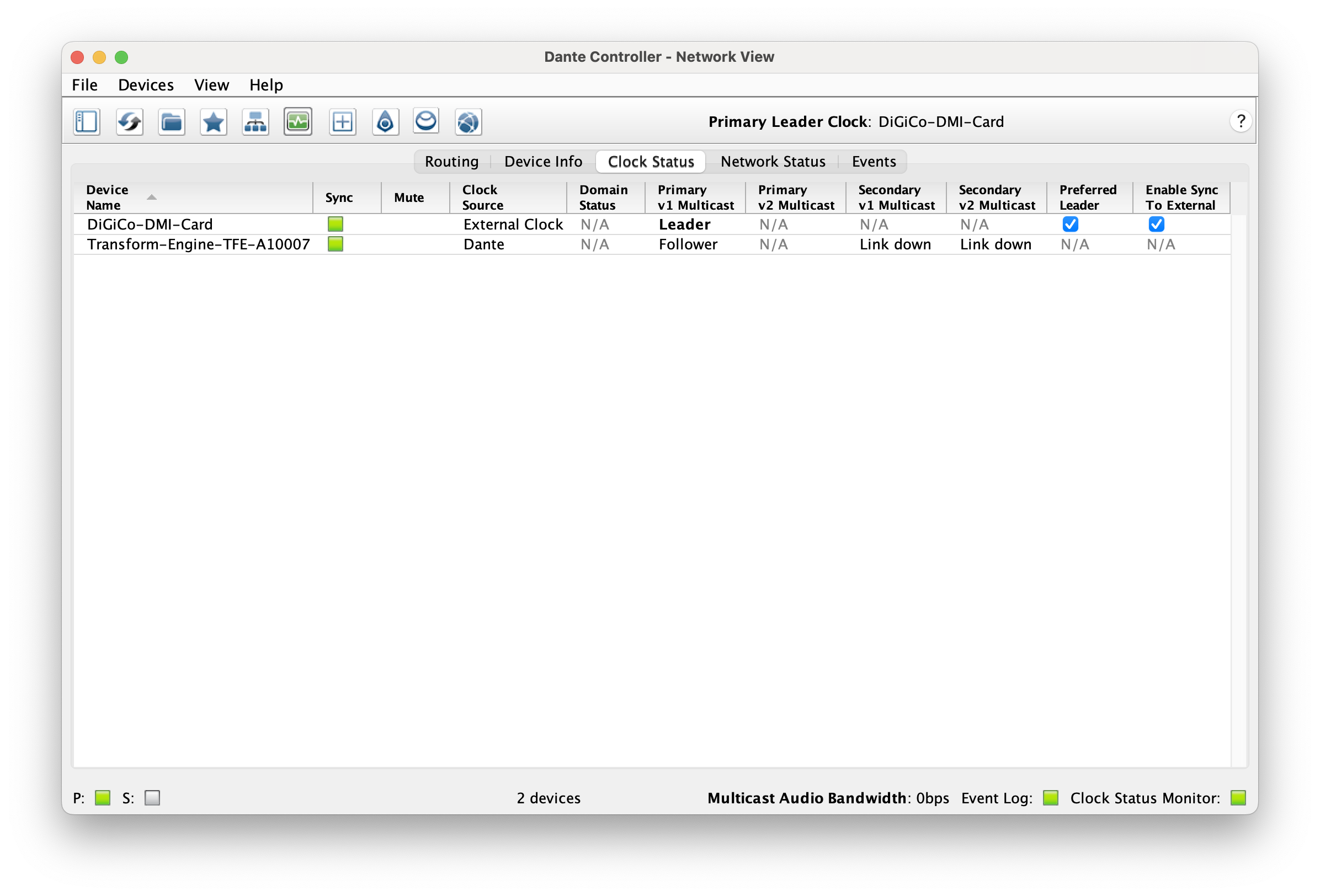Switch to the Events tab
Image resolution: width=1320 pixels, height=896 pixels.
coord(874,162)
